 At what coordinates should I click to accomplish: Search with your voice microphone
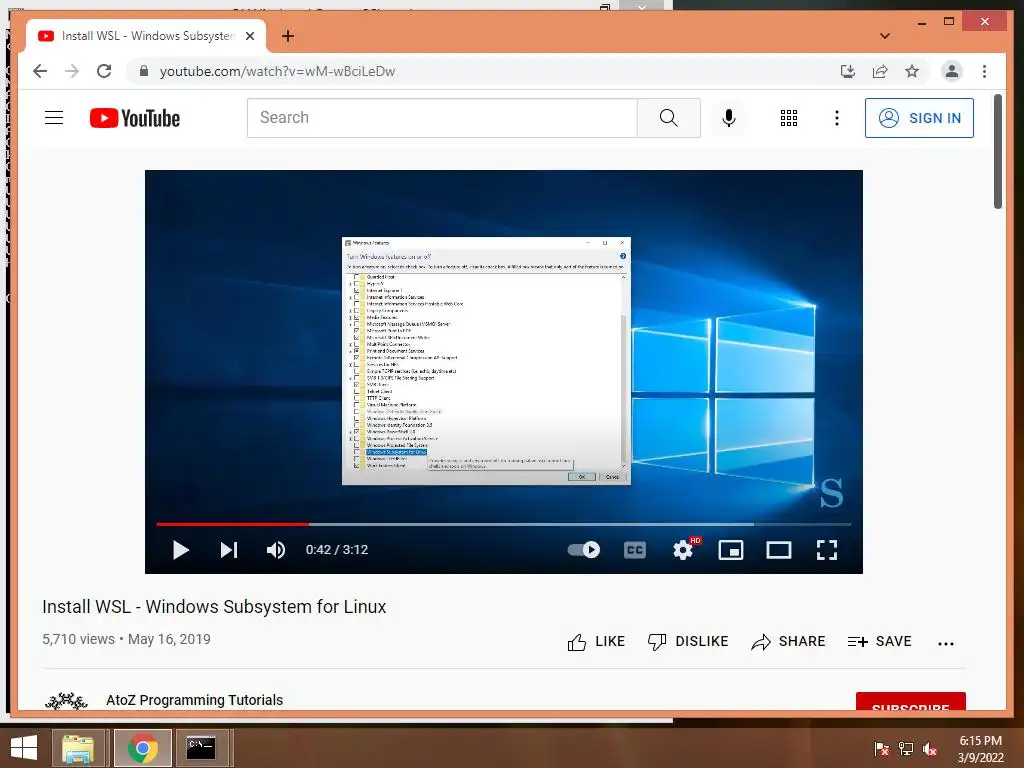pos(729,118)
